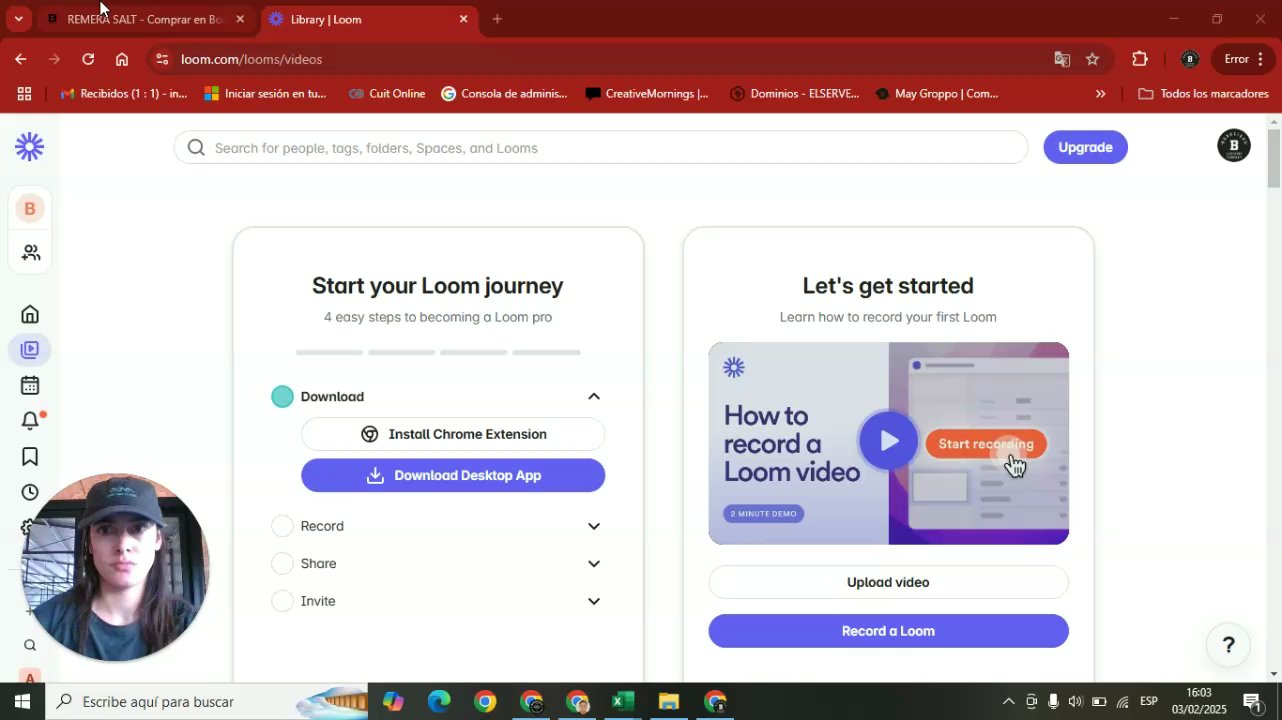This screenshot has width=1282, height=720.
Task: Open the Extensions puzzle icon
Action: click(x=1140, y=59)
